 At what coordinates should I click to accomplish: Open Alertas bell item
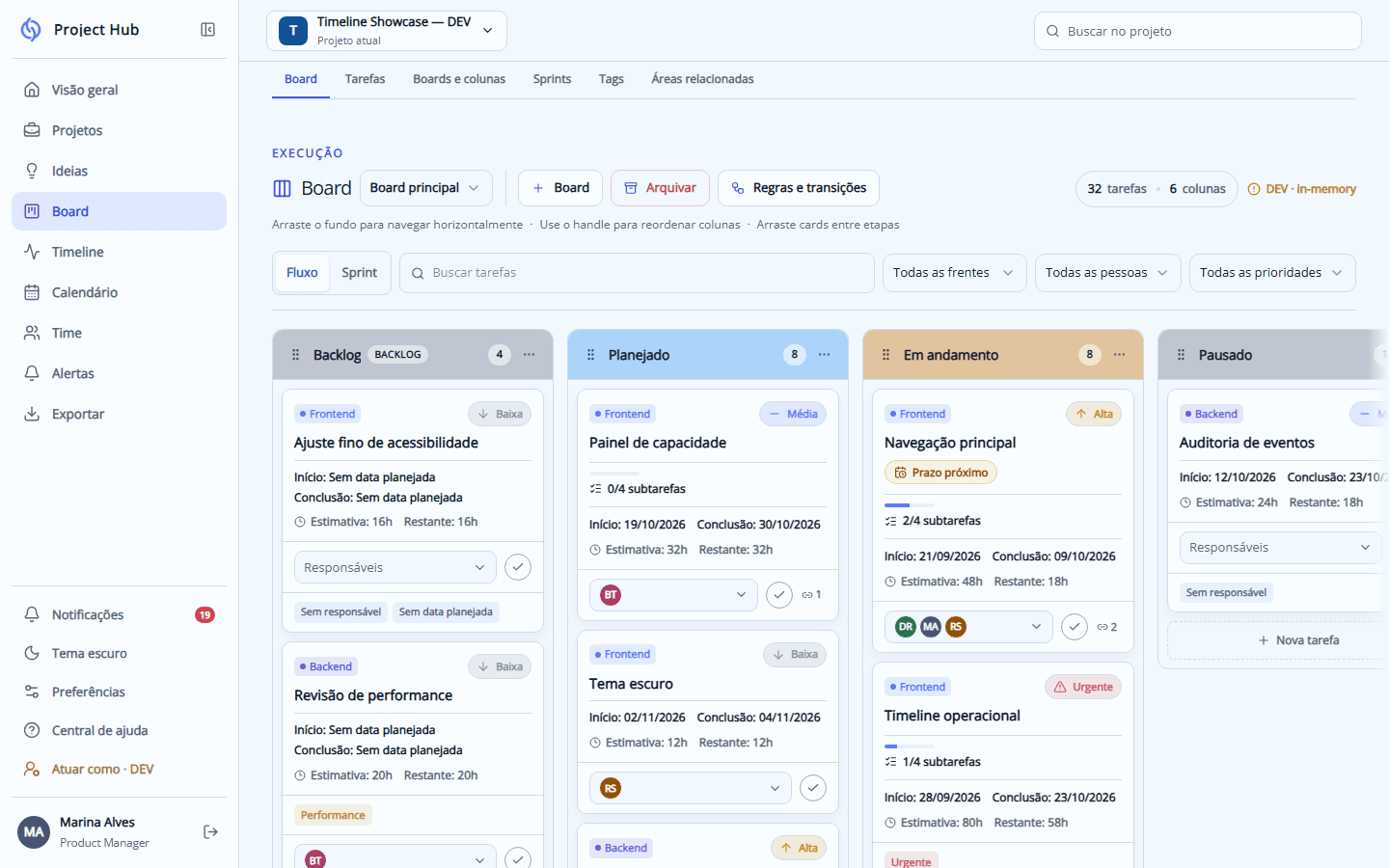point(119,373)
